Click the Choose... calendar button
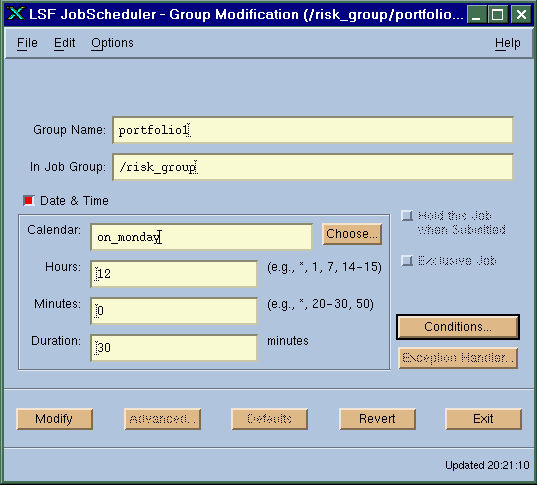 pos(352,234)
